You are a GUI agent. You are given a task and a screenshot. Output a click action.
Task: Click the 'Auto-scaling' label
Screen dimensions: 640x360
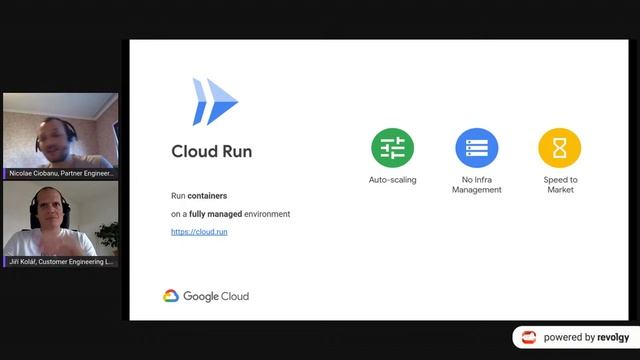tap(393, 180)
